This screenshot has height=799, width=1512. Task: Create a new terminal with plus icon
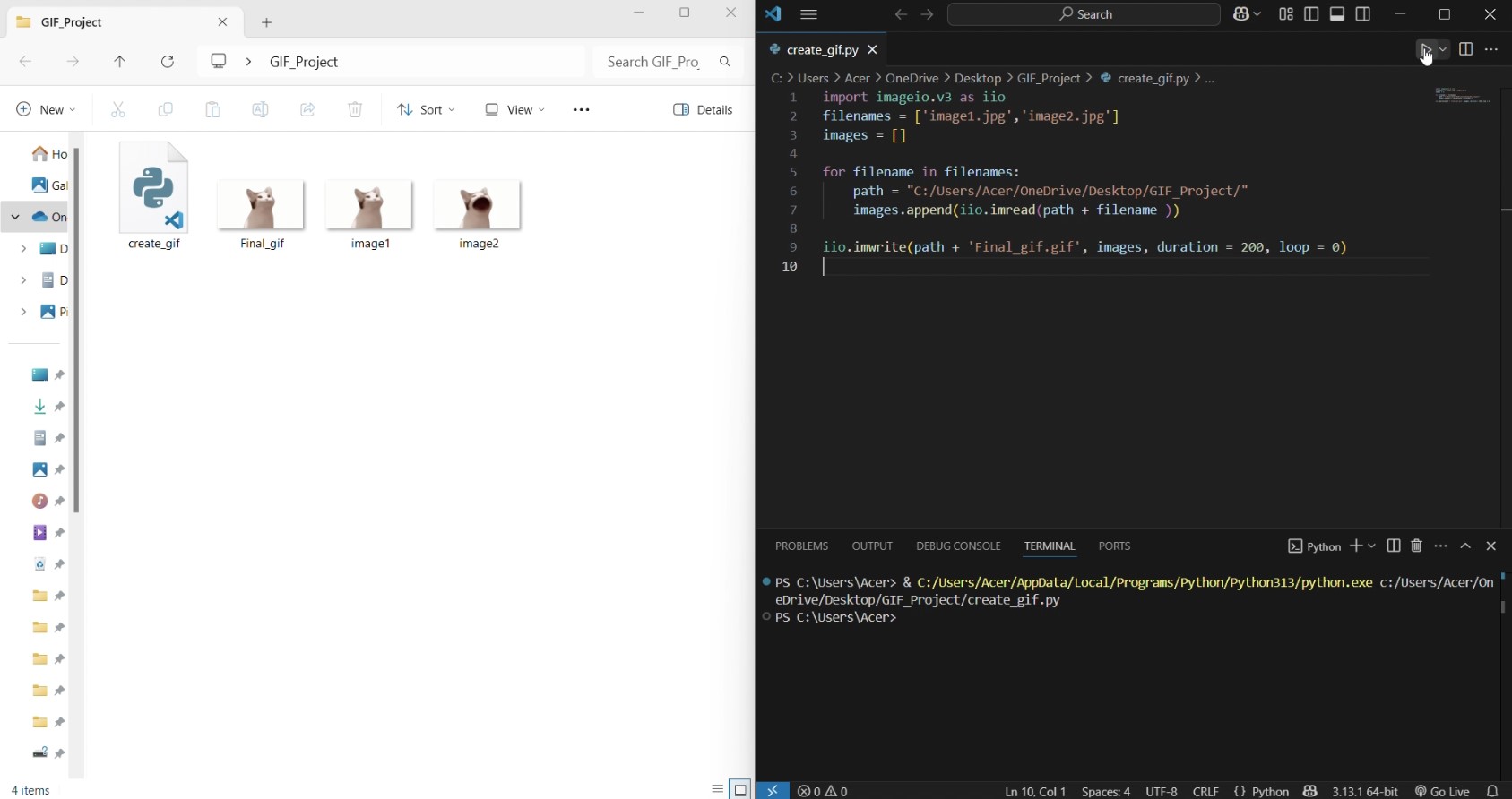click(x=1356, y=546)
